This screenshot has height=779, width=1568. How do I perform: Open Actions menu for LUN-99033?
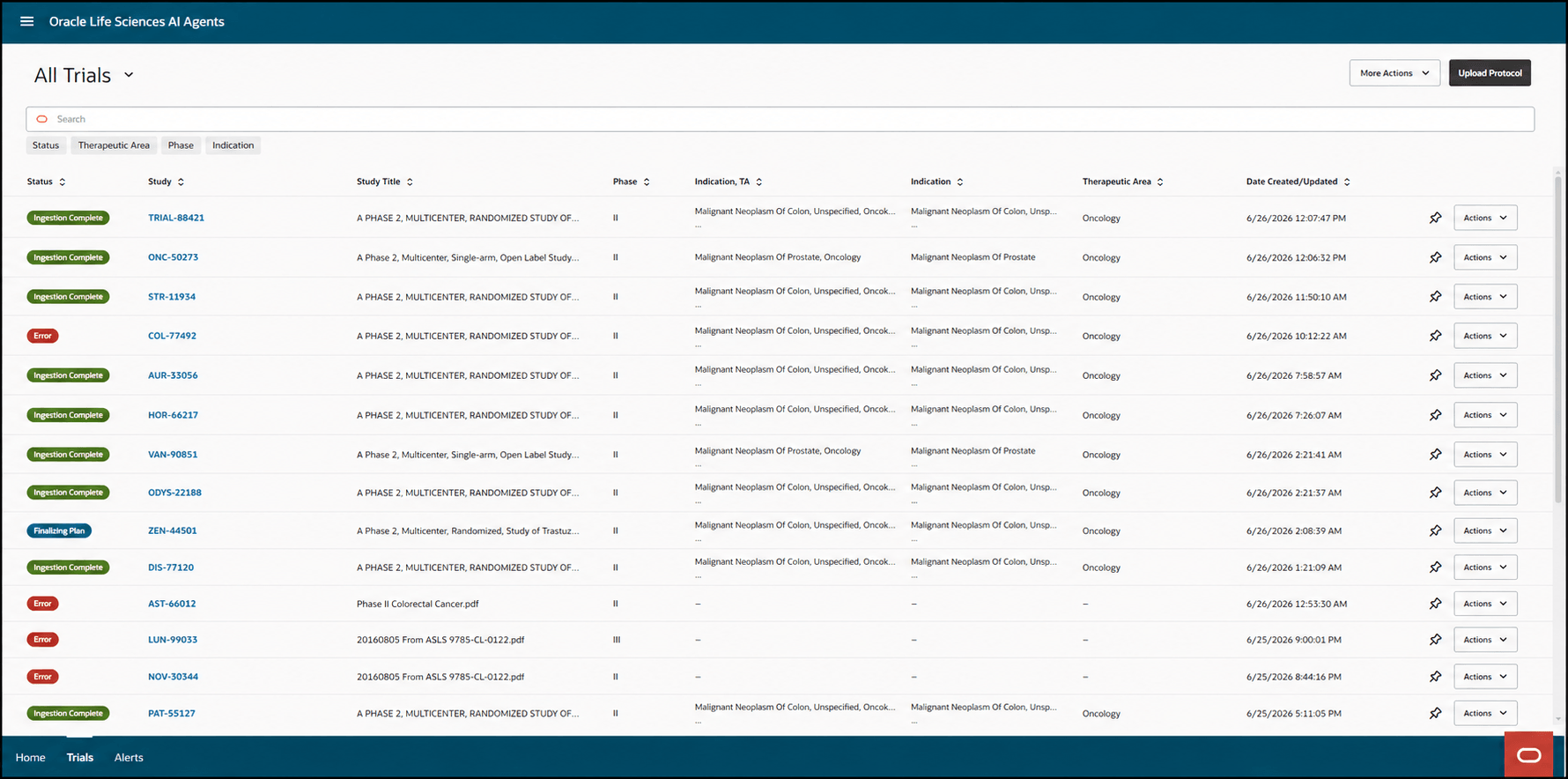pos(1485,640)
